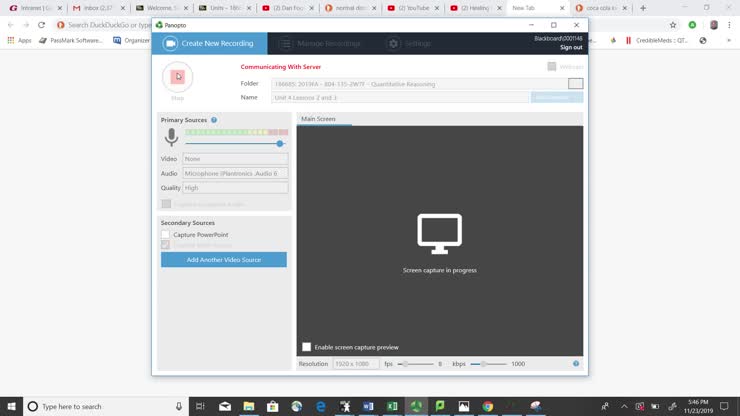The height and width of the screenshot is (416, 740).
Task: Click the Primary Sources help icon
Action: [214, 120]
